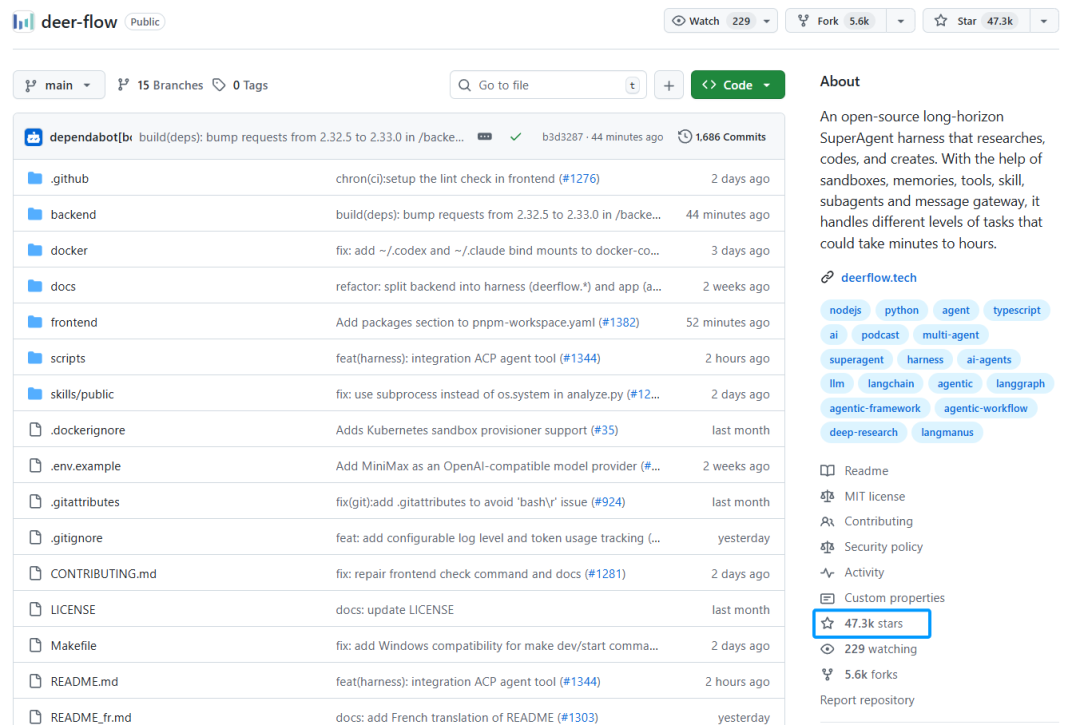1080x725 pixels.
Task: Click the verified commit checkmark icon
Action: coord(515,135)
